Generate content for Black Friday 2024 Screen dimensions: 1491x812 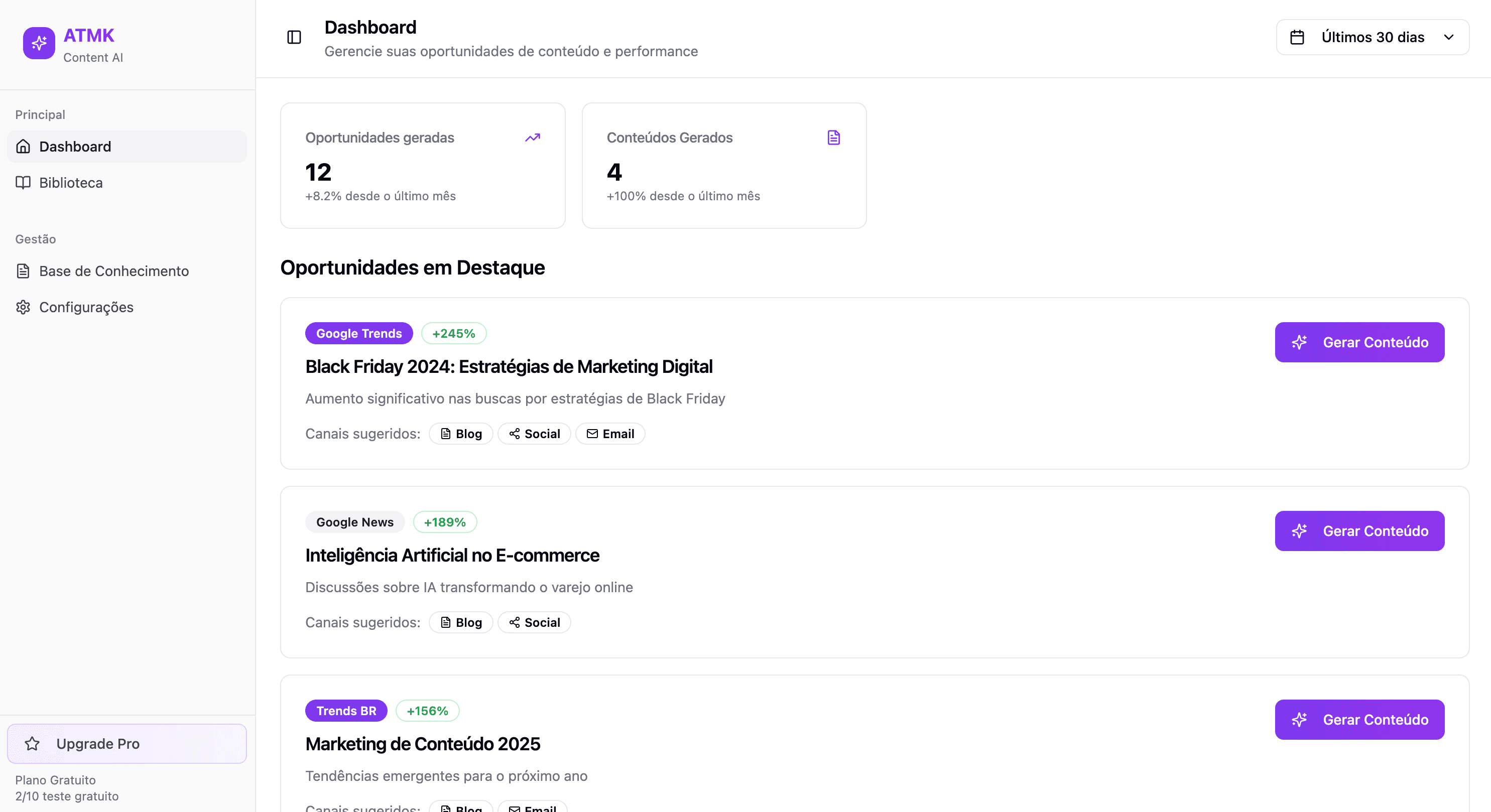pos(1359,343)
